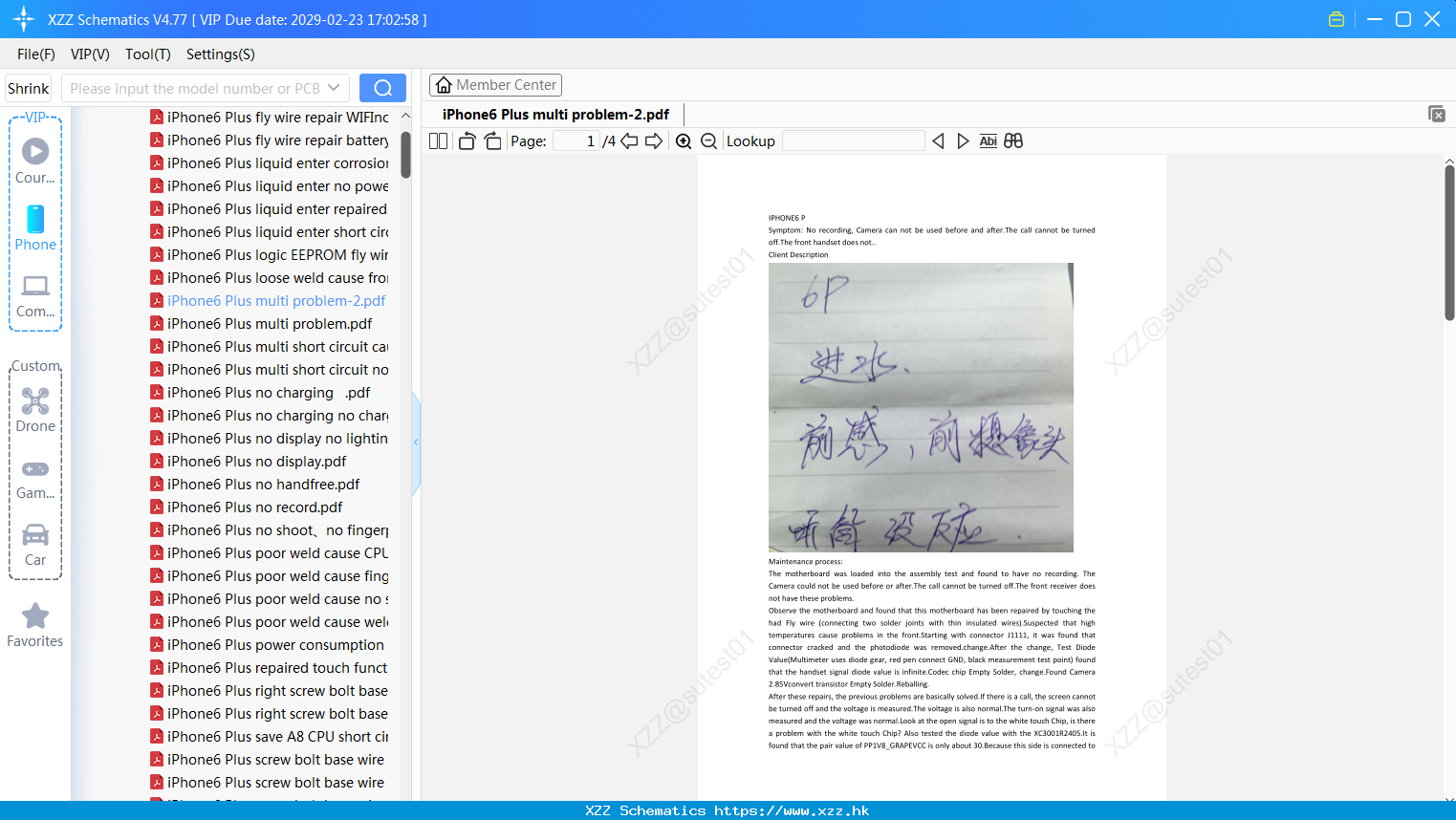Open the Car category
Image resolution: width=1456 pixels, height=820 pixels.
[x=35, y=545]
